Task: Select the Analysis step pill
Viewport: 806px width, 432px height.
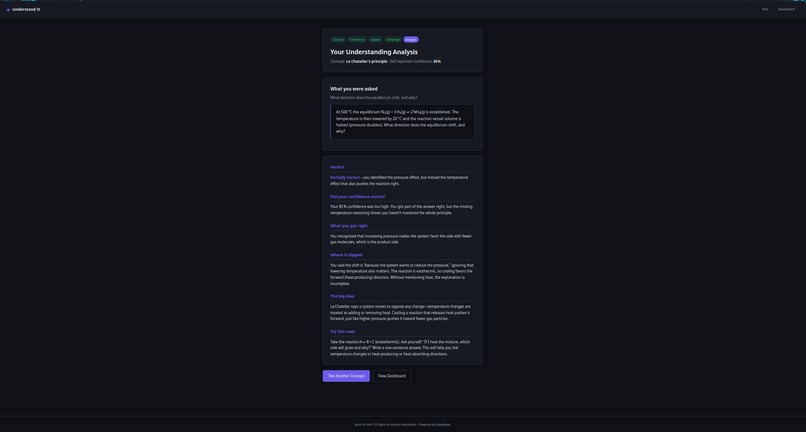Action: pyautogui.click(x=411, y=40)
